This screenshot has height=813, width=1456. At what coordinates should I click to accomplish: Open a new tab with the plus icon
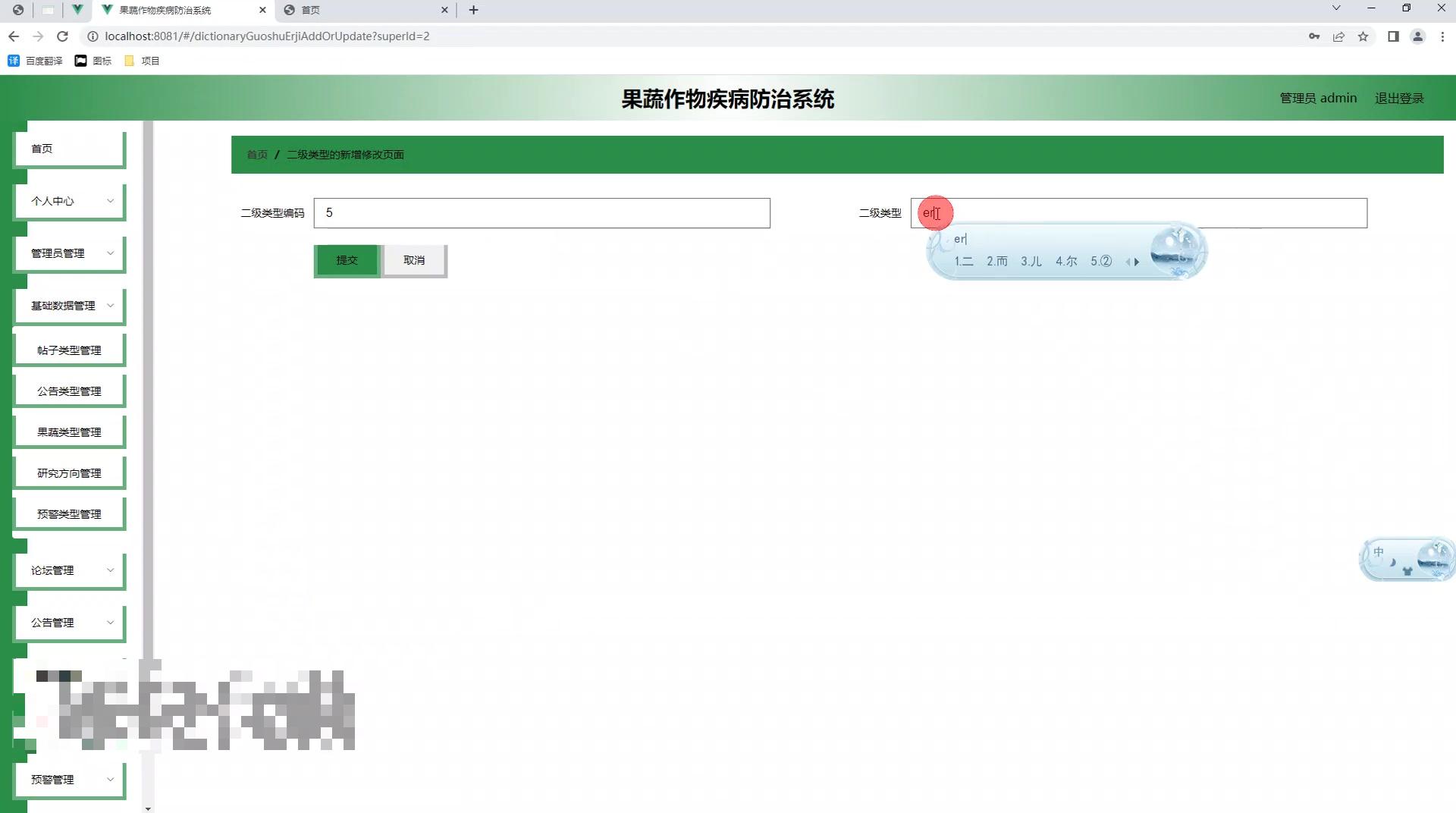point(473,10)
